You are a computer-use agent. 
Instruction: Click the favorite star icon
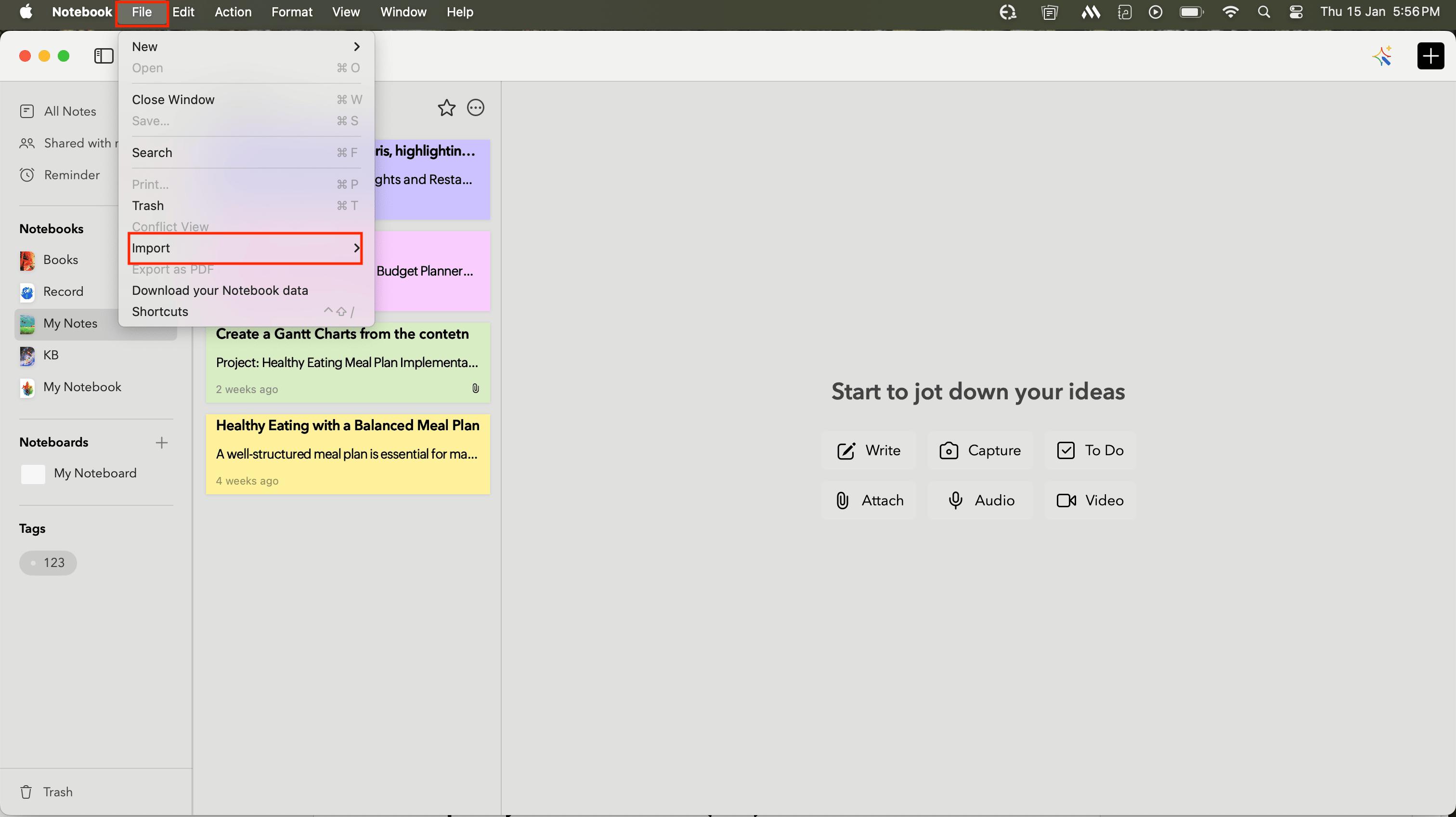point(446,107)
